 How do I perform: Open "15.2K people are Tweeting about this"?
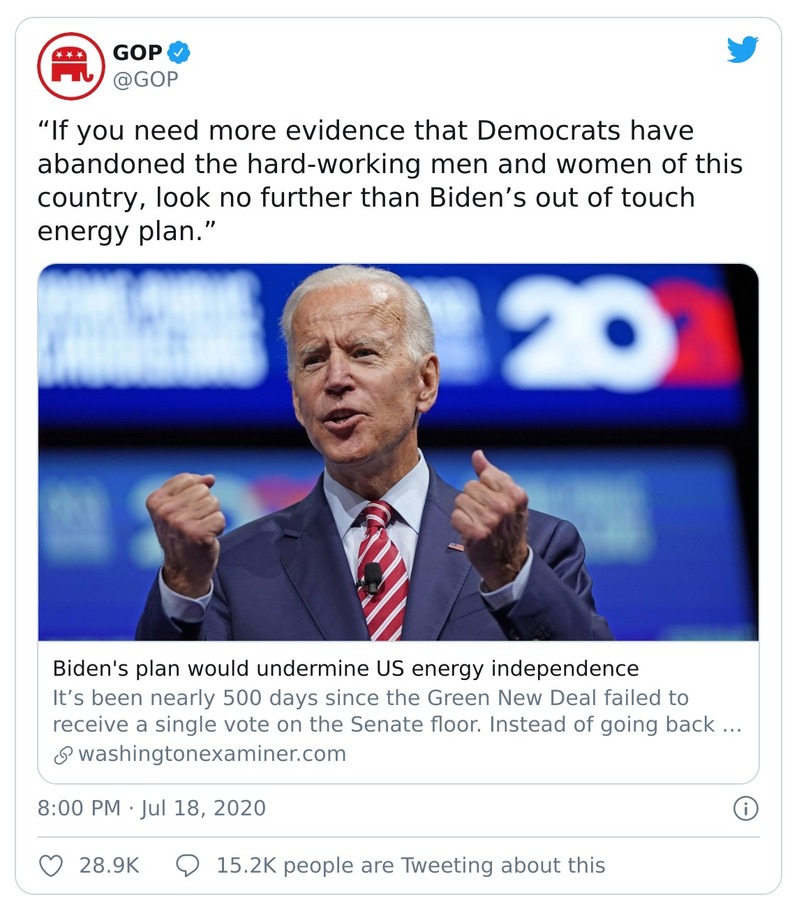(x=410, y=865)
